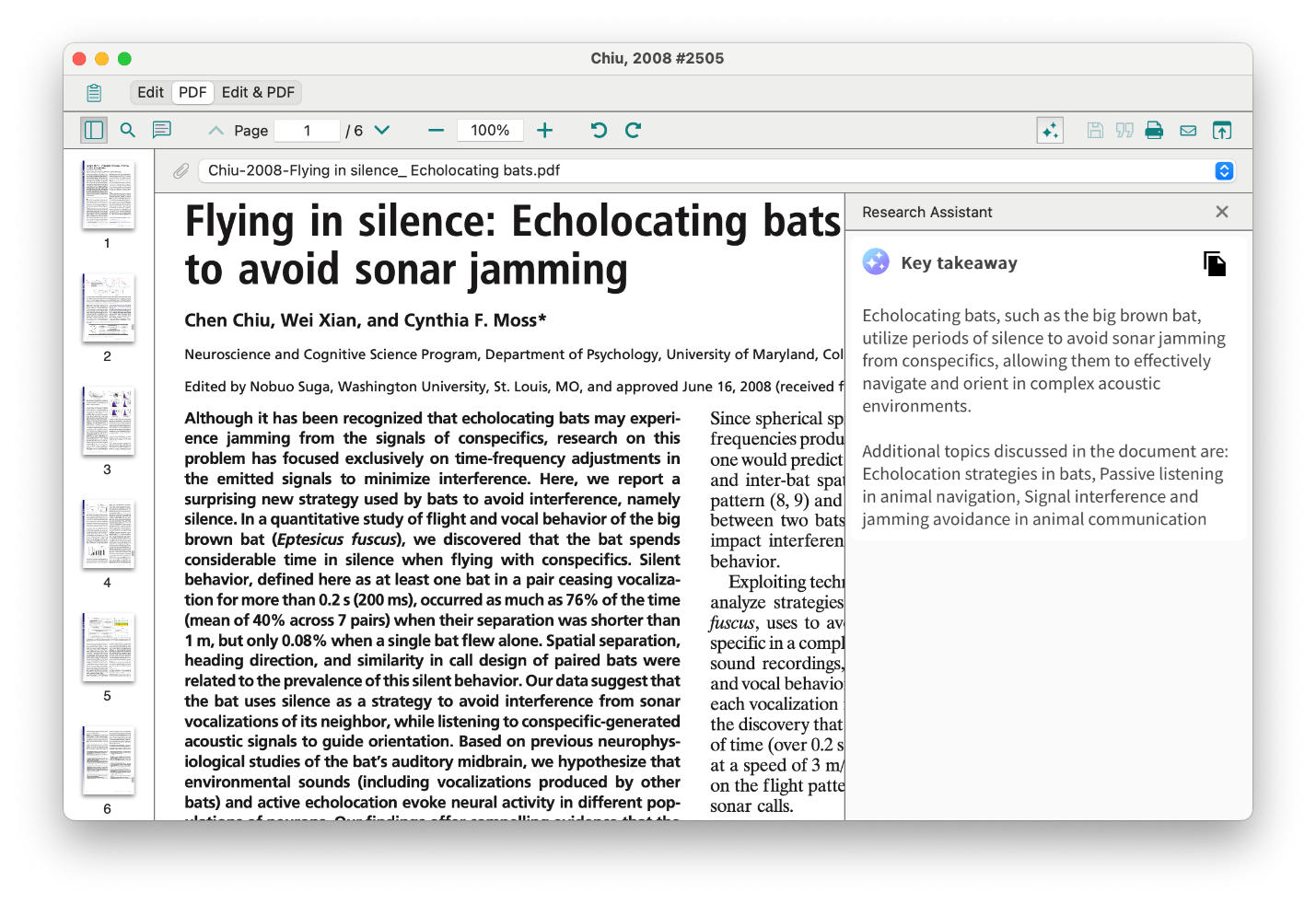Email the document via the envelope icon
1316x904 pixels.
click(1188, 130)
